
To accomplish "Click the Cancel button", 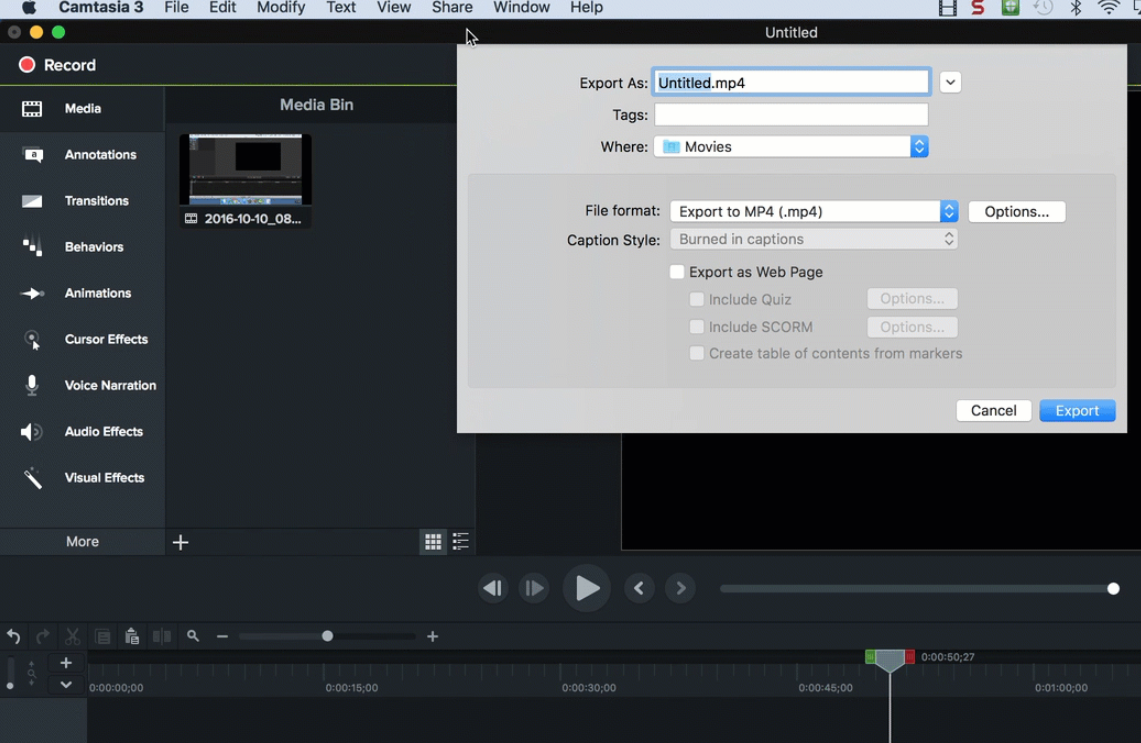I will (993, 410).
